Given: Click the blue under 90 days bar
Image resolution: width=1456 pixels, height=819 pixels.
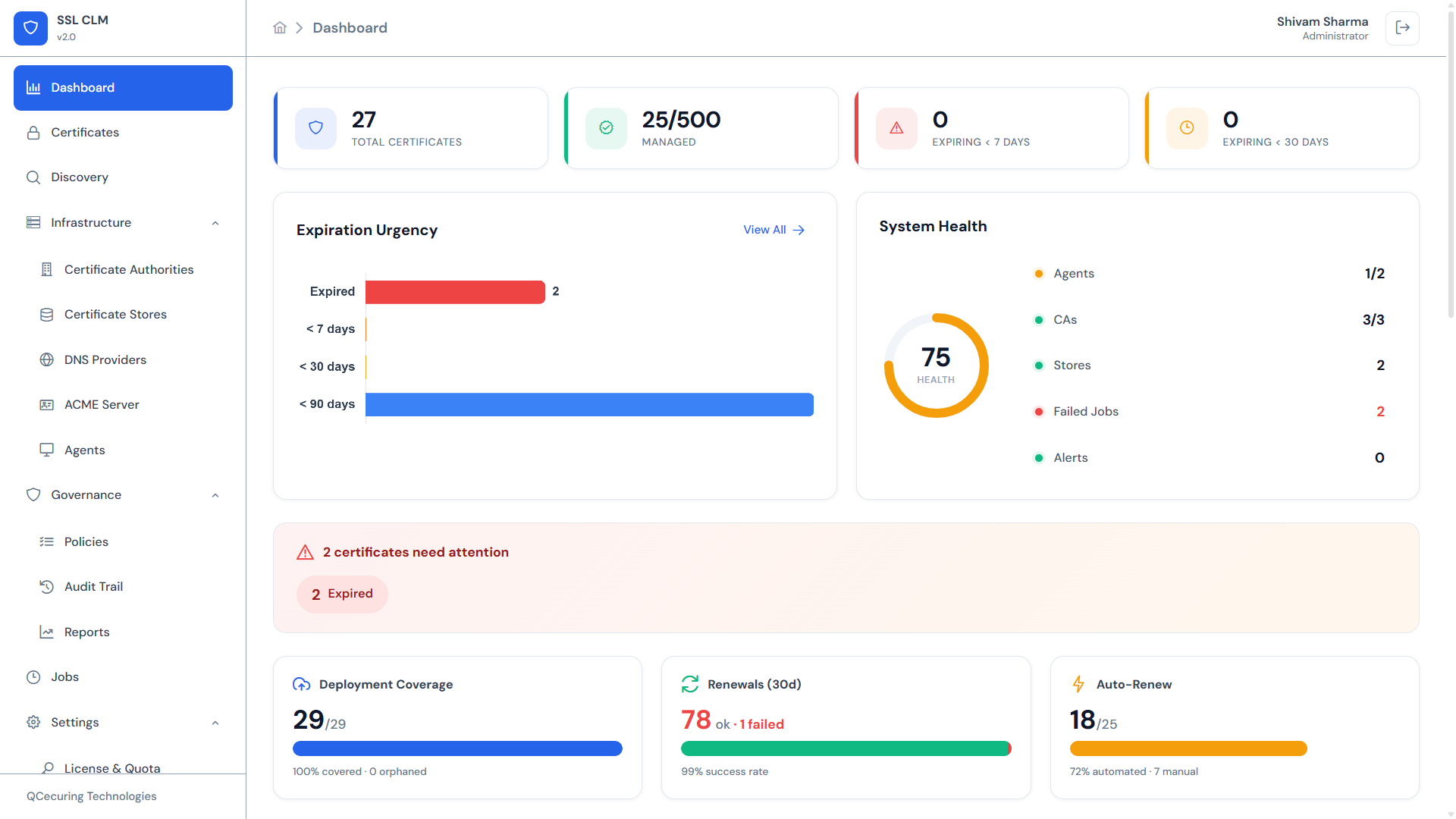Looking at the screenshot, I should coord(589,404).
